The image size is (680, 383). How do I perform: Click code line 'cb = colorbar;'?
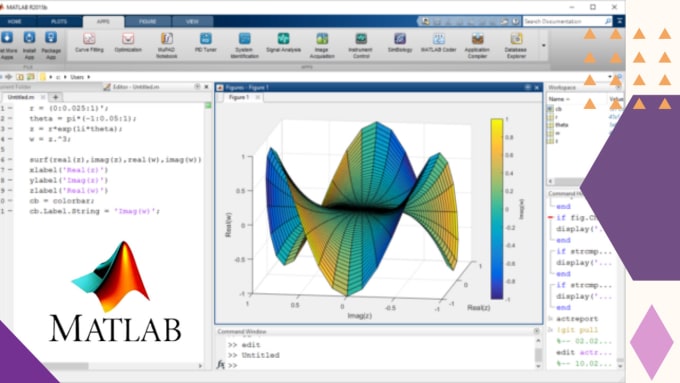point(62,201)
